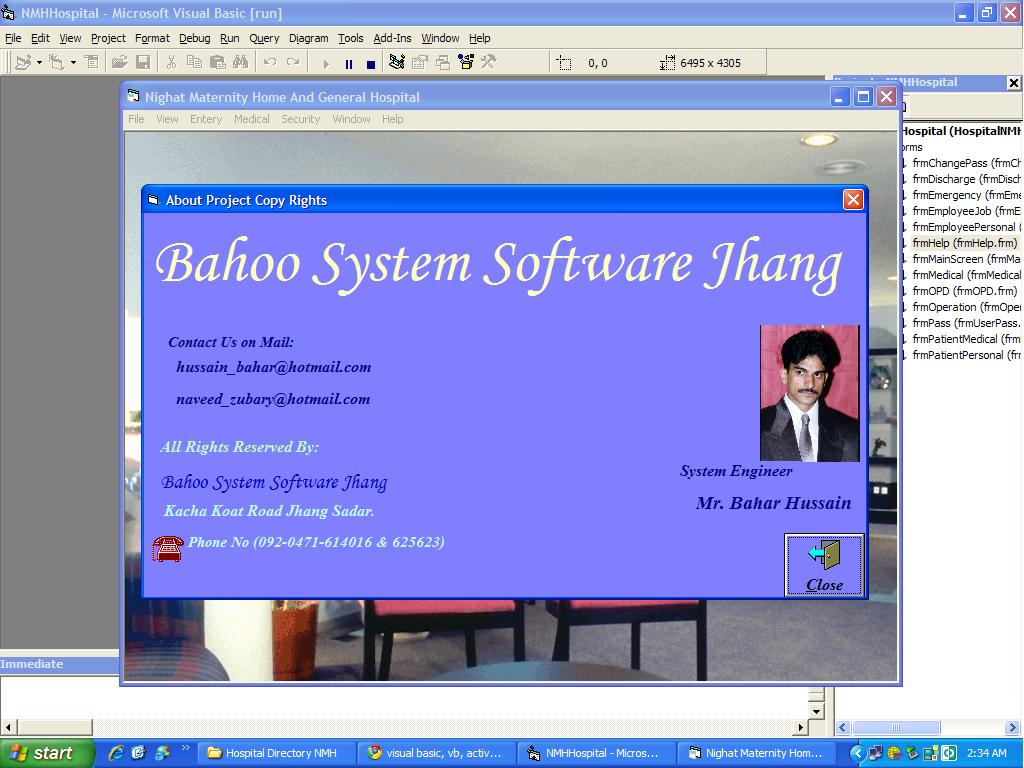Screen dimensions: 1024x768
Task: Select frmMedical in the project tree
Action: [965, 275]
